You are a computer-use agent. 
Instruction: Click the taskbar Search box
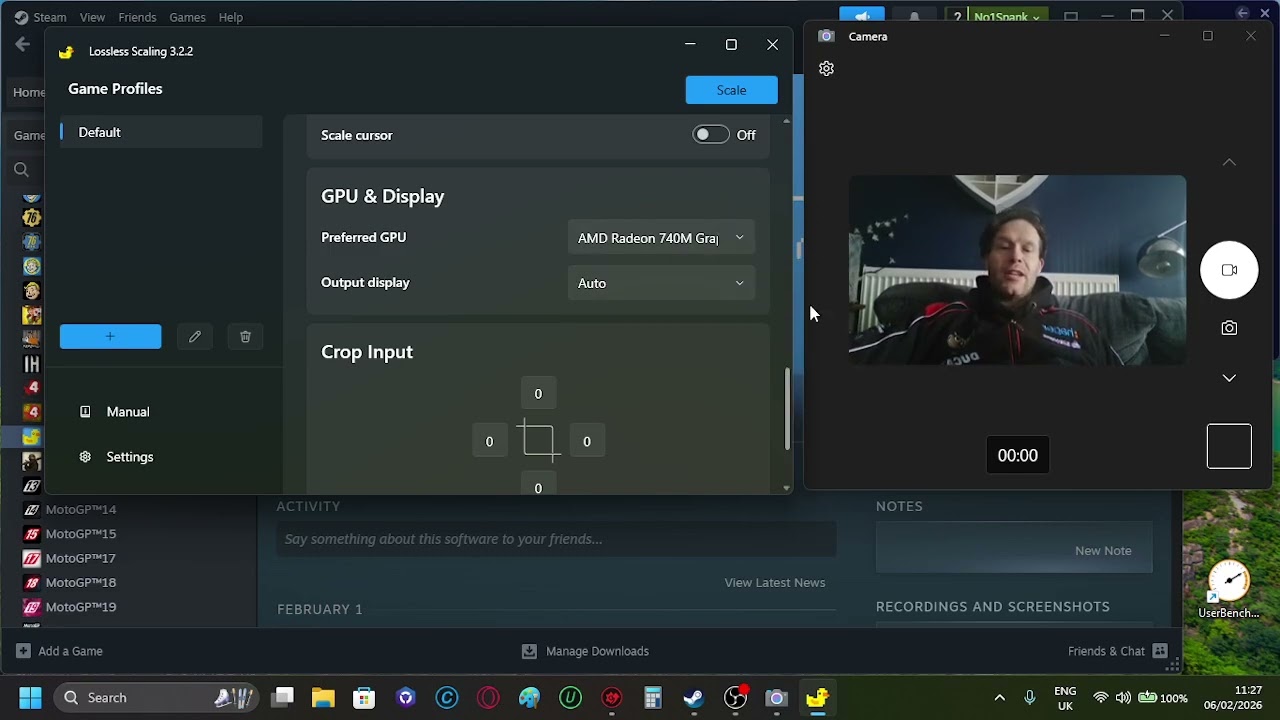pyautogui.click(x=157, y=698)
